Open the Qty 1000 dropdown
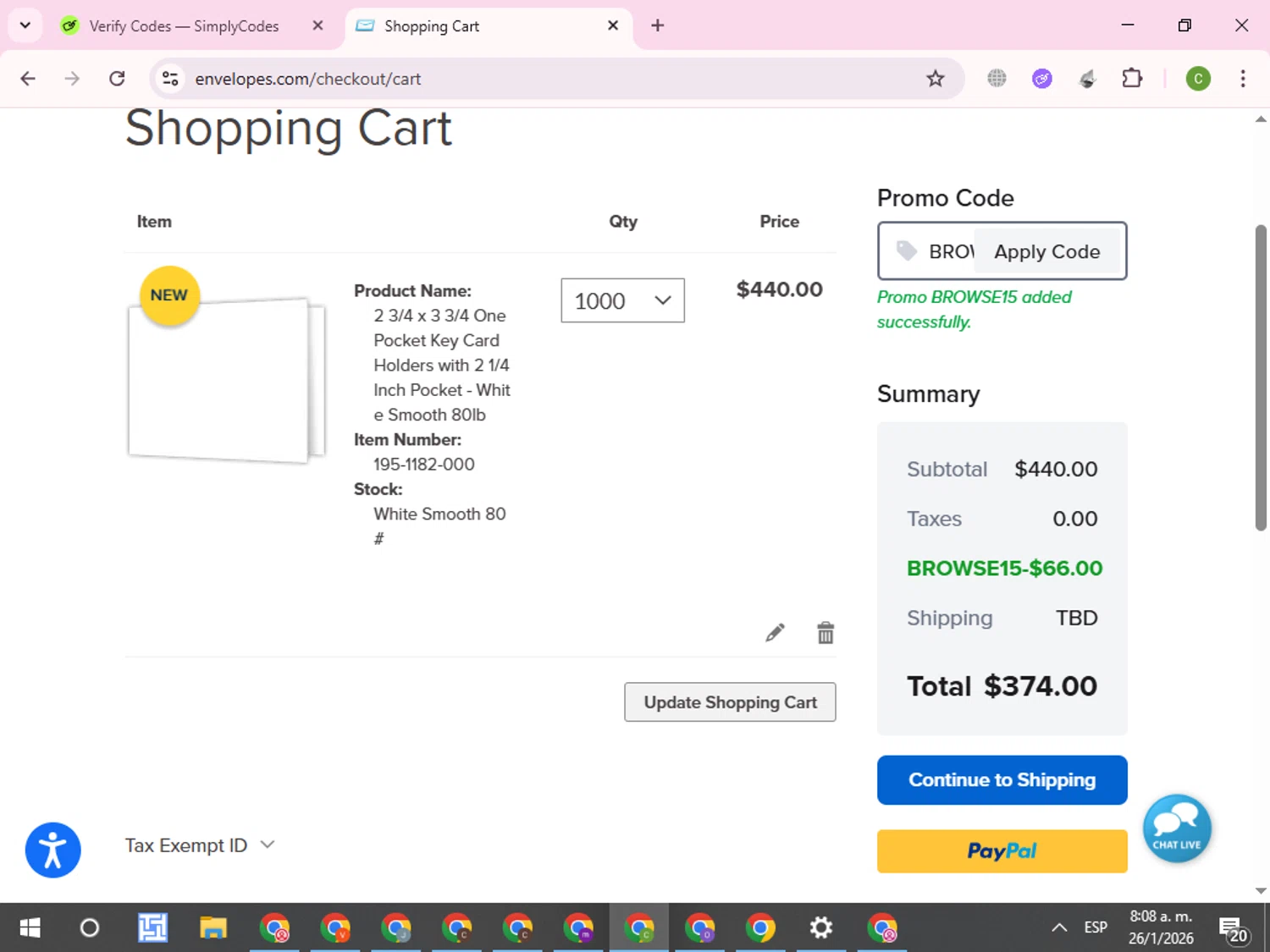 622,300
